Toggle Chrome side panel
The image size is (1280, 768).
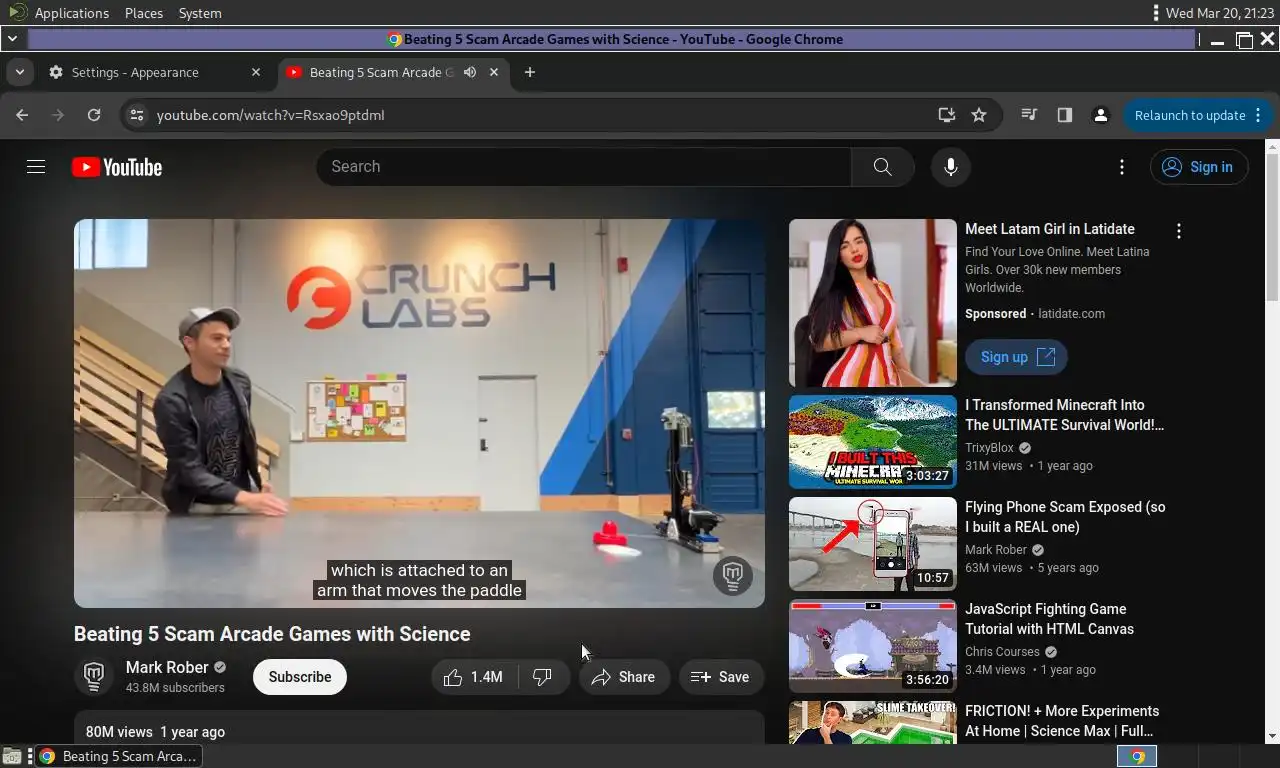(x=1064, y=115)
